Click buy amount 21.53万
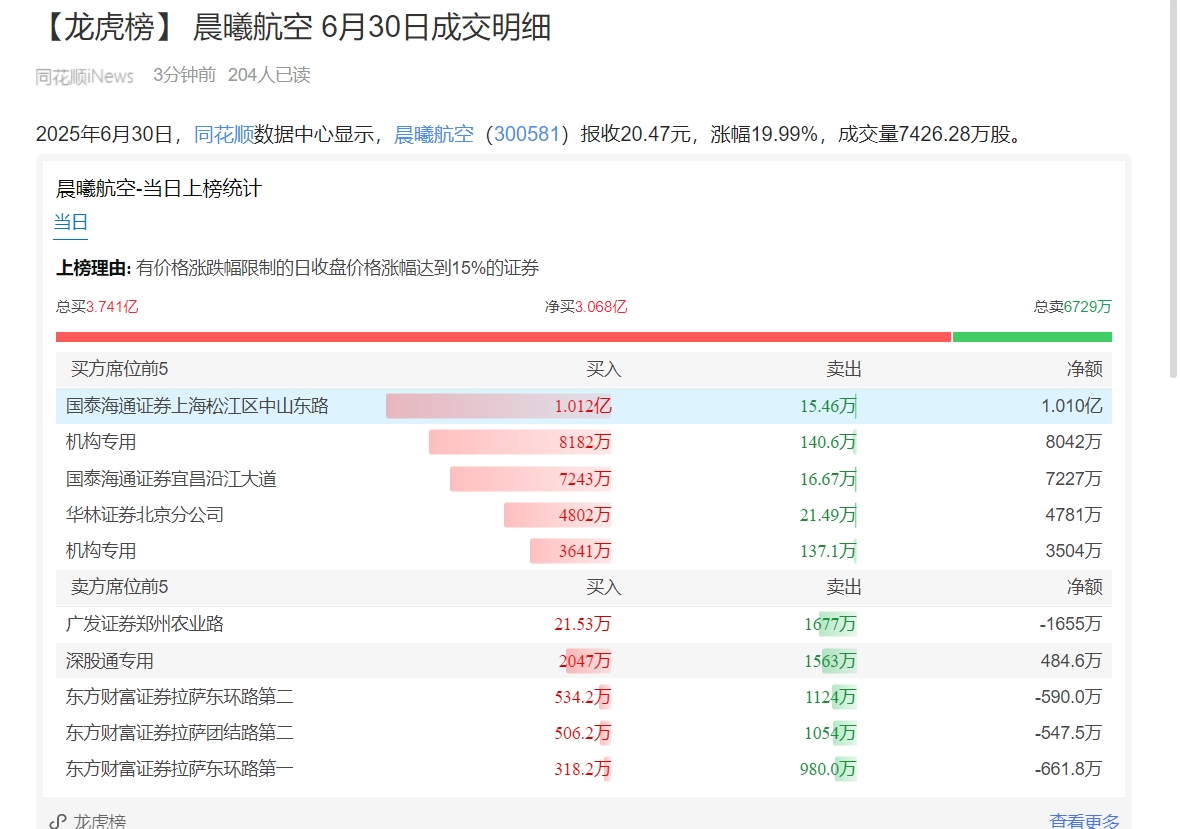This screenshot has height=829, width=1180. pos(582,624)
